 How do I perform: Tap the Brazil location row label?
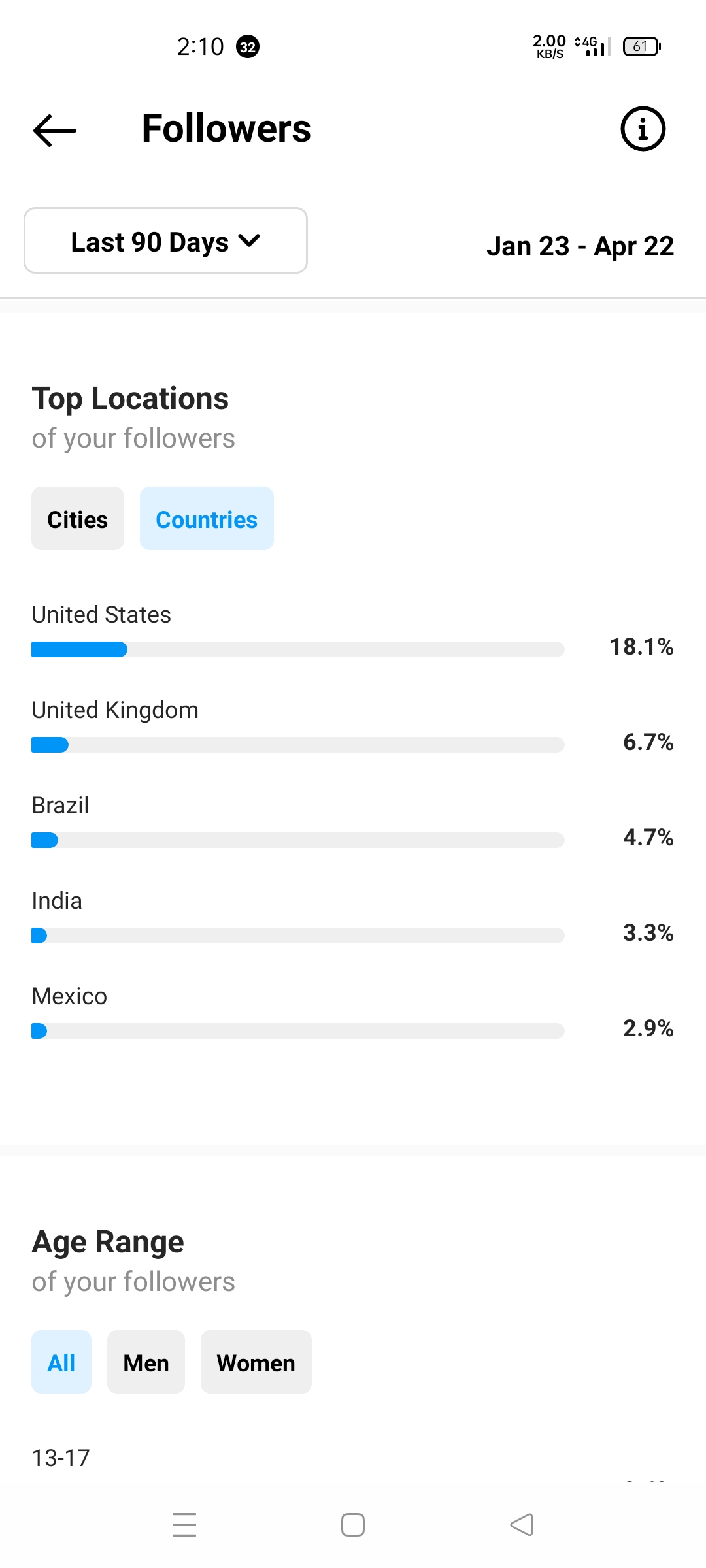[x=60, y=806]
